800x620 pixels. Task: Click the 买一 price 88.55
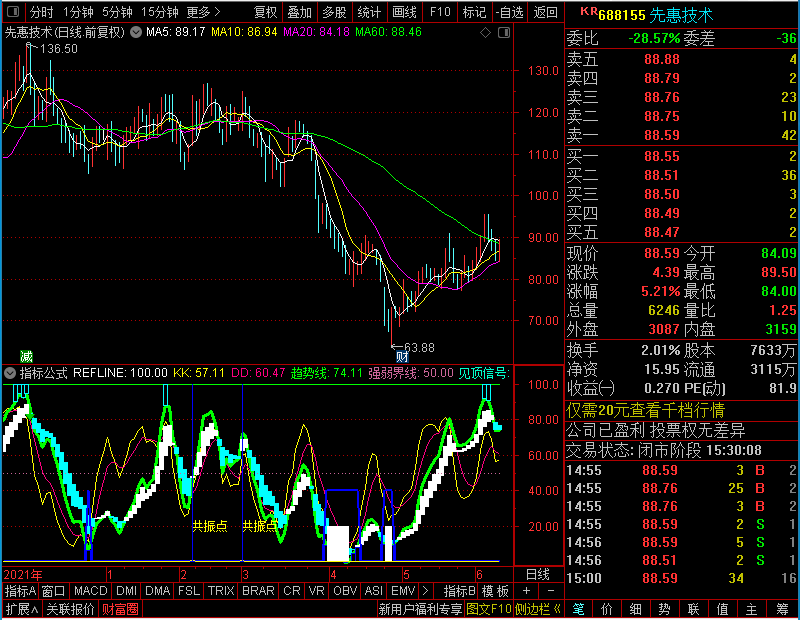tap(662, 156)
